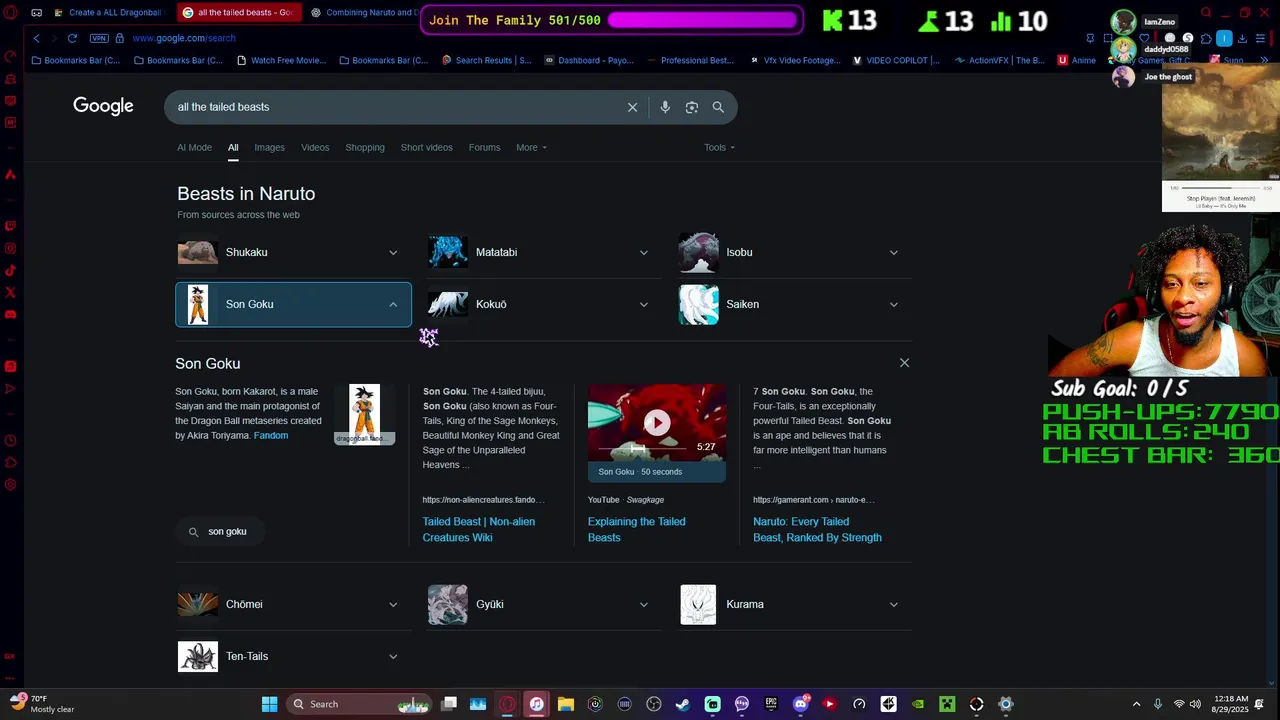Open Windows Start menu
1280x720 pixels.
pos(269,704)
